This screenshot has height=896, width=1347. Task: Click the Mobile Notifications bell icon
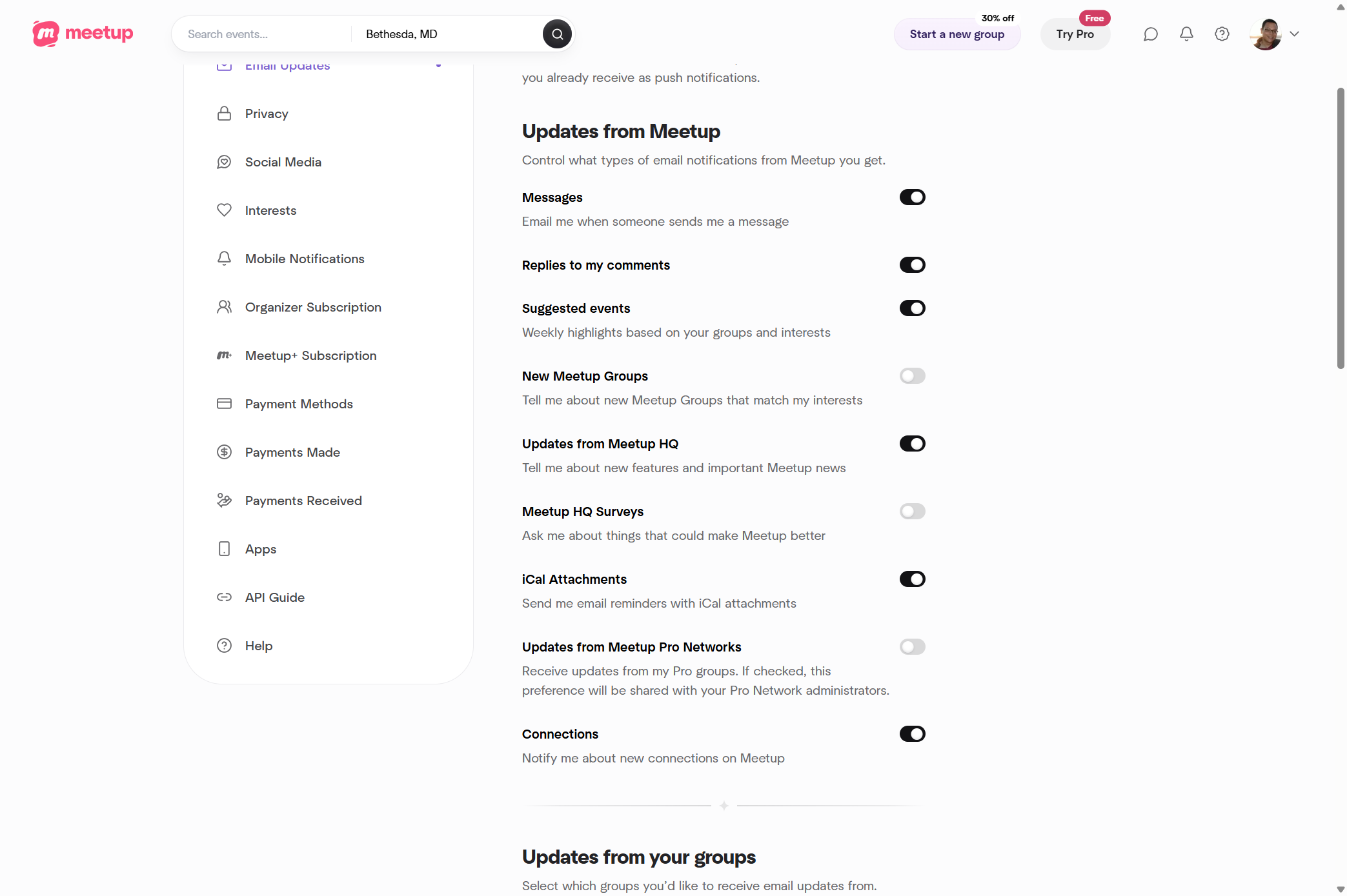coord(224,259)
